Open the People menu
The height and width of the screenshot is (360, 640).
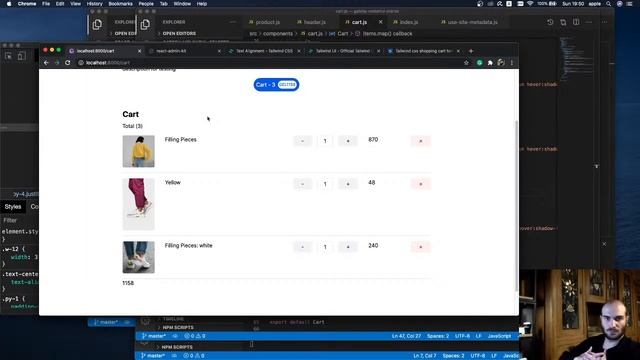tap(146, 4)
